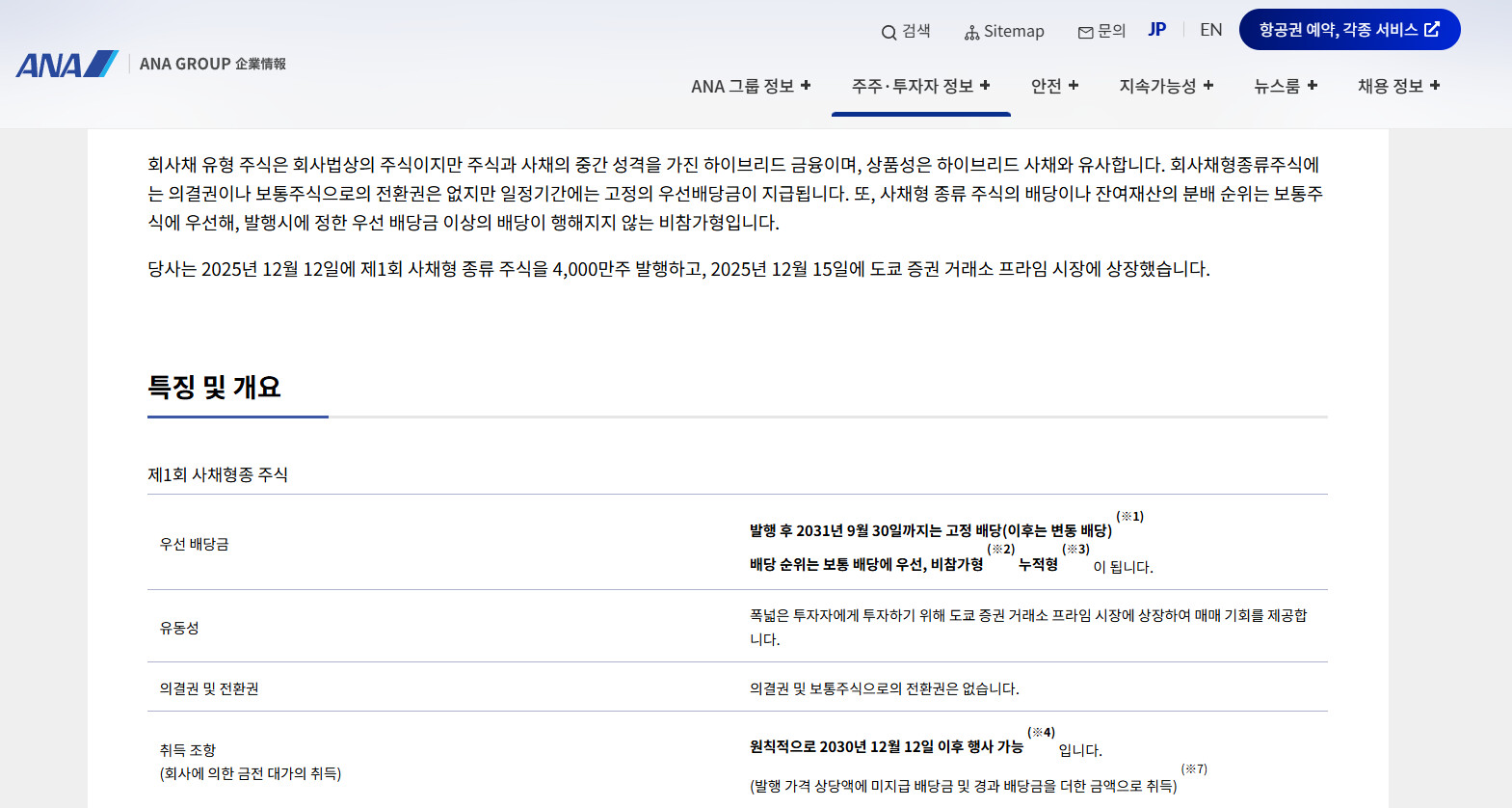Click the ※7 footnote reference
The width and height of the screenshot is (1512, 808).
tap(1194, 768)
